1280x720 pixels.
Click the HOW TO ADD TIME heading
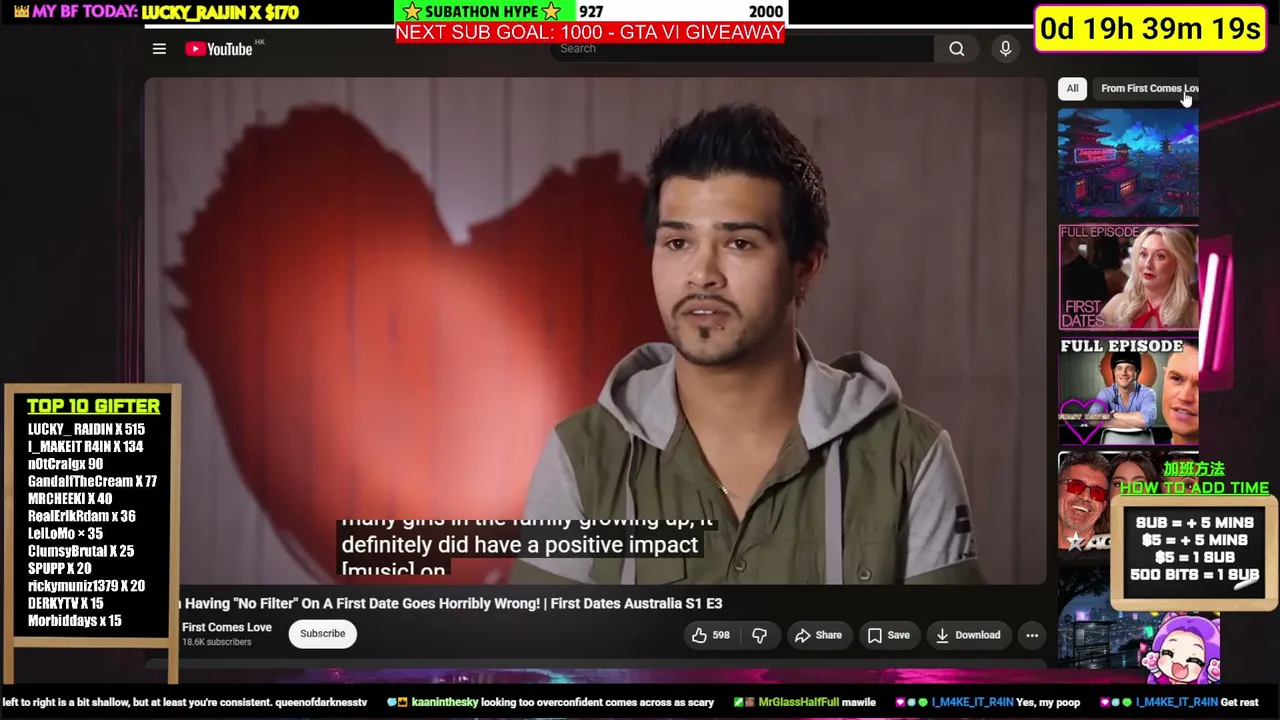coord(1194,488)
